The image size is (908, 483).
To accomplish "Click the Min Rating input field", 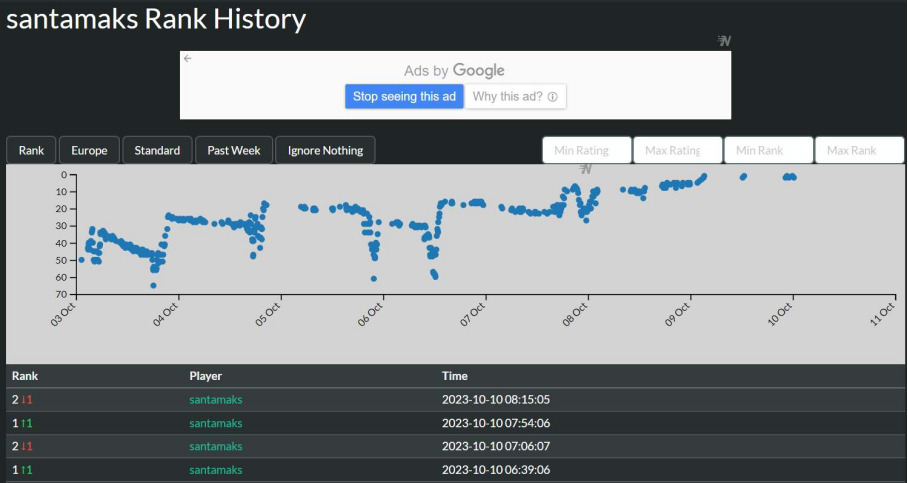I will tap(587, 150).
